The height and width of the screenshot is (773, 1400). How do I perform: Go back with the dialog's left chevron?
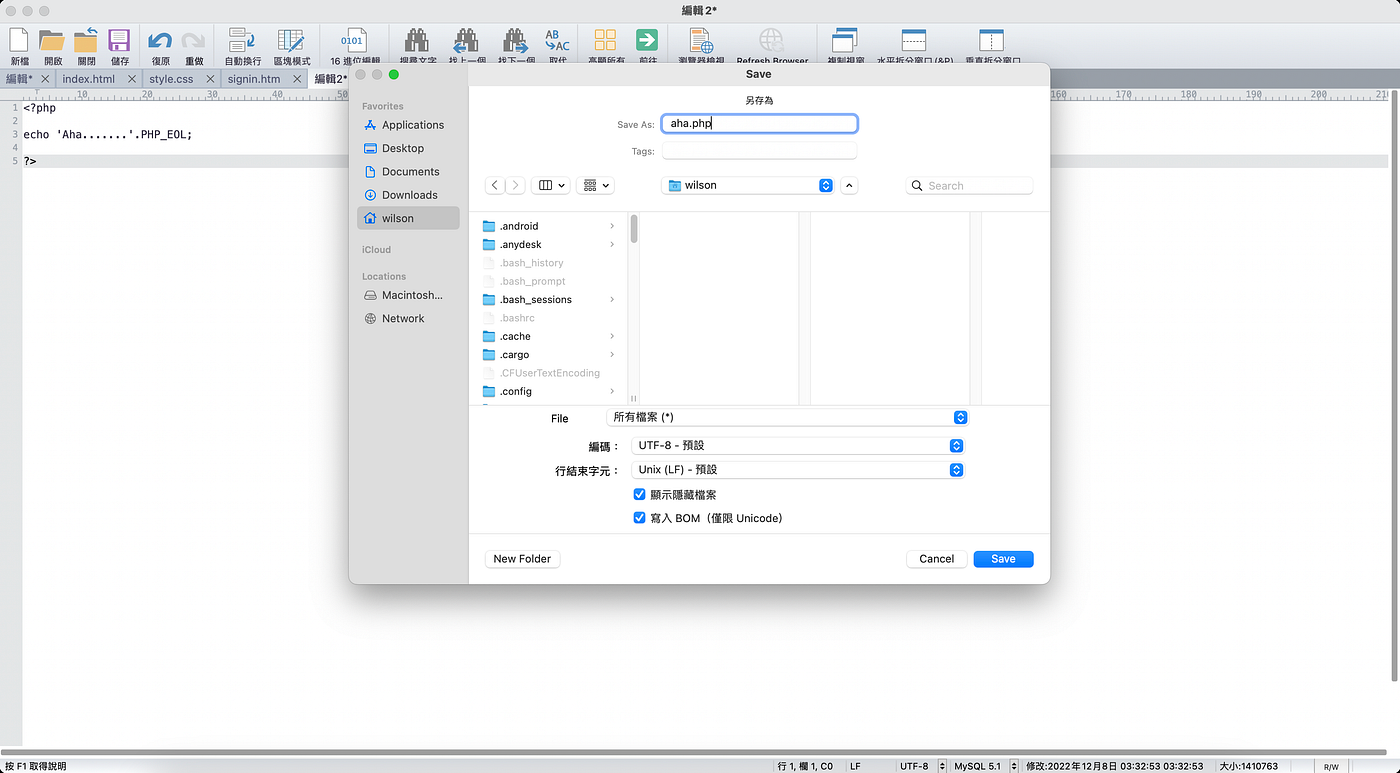pos(495,185)
